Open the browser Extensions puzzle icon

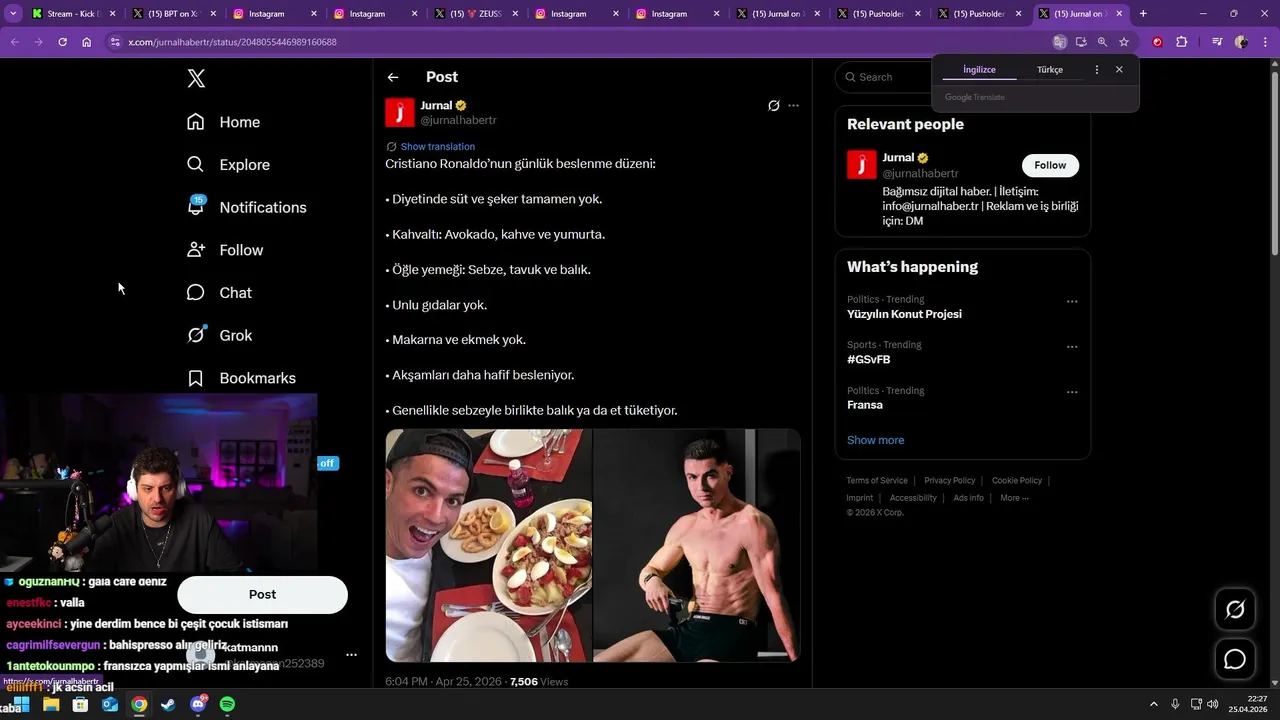coord(1182,42)
